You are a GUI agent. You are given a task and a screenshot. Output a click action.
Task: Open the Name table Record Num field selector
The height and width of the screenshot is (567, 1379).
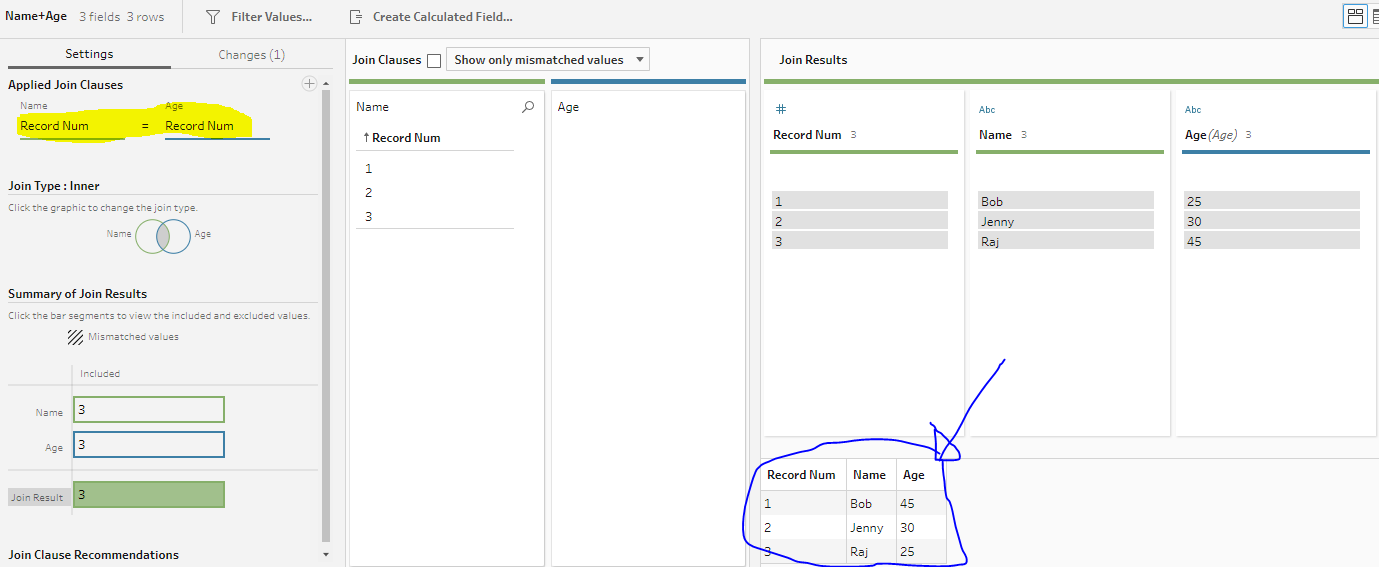coord(70,127)
